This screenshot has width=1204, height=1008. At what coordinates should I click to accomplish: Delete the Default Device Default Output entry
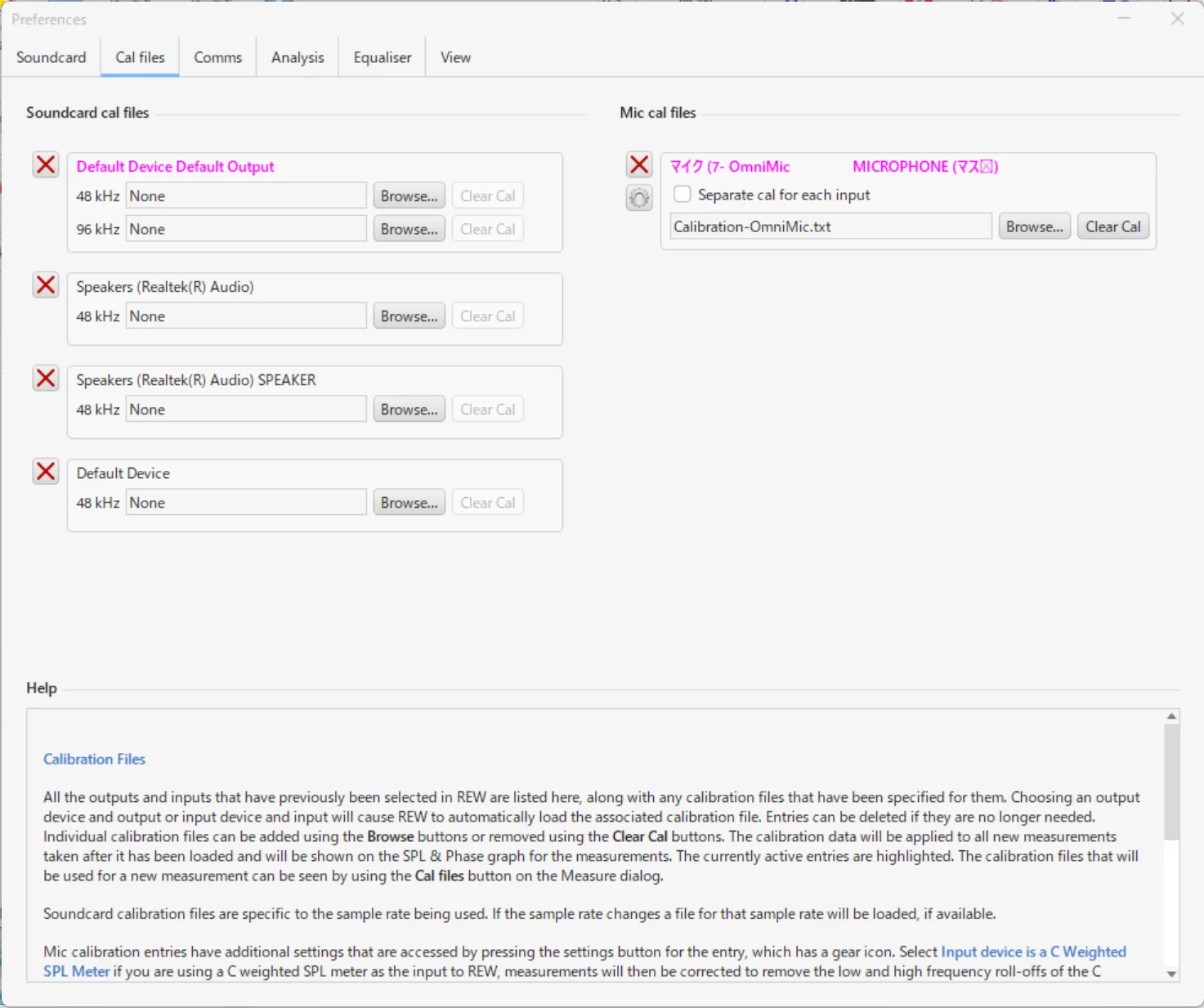46,165
